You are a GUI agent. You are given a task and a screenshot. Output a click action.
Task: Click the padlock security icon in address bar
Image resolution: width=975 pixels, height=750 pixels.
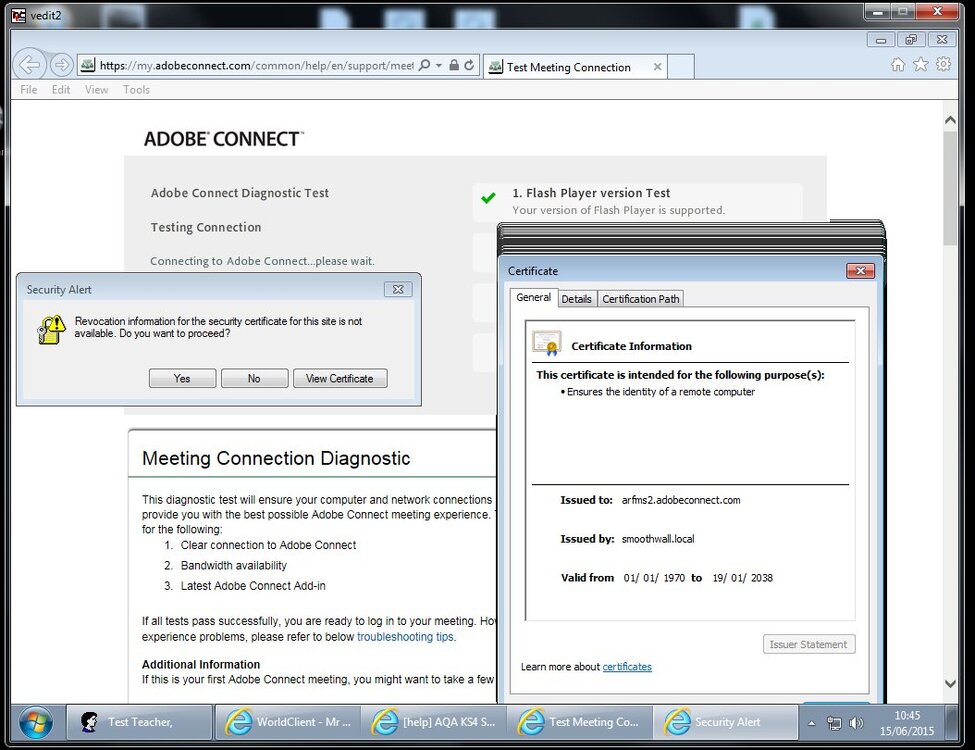[454, 65]
